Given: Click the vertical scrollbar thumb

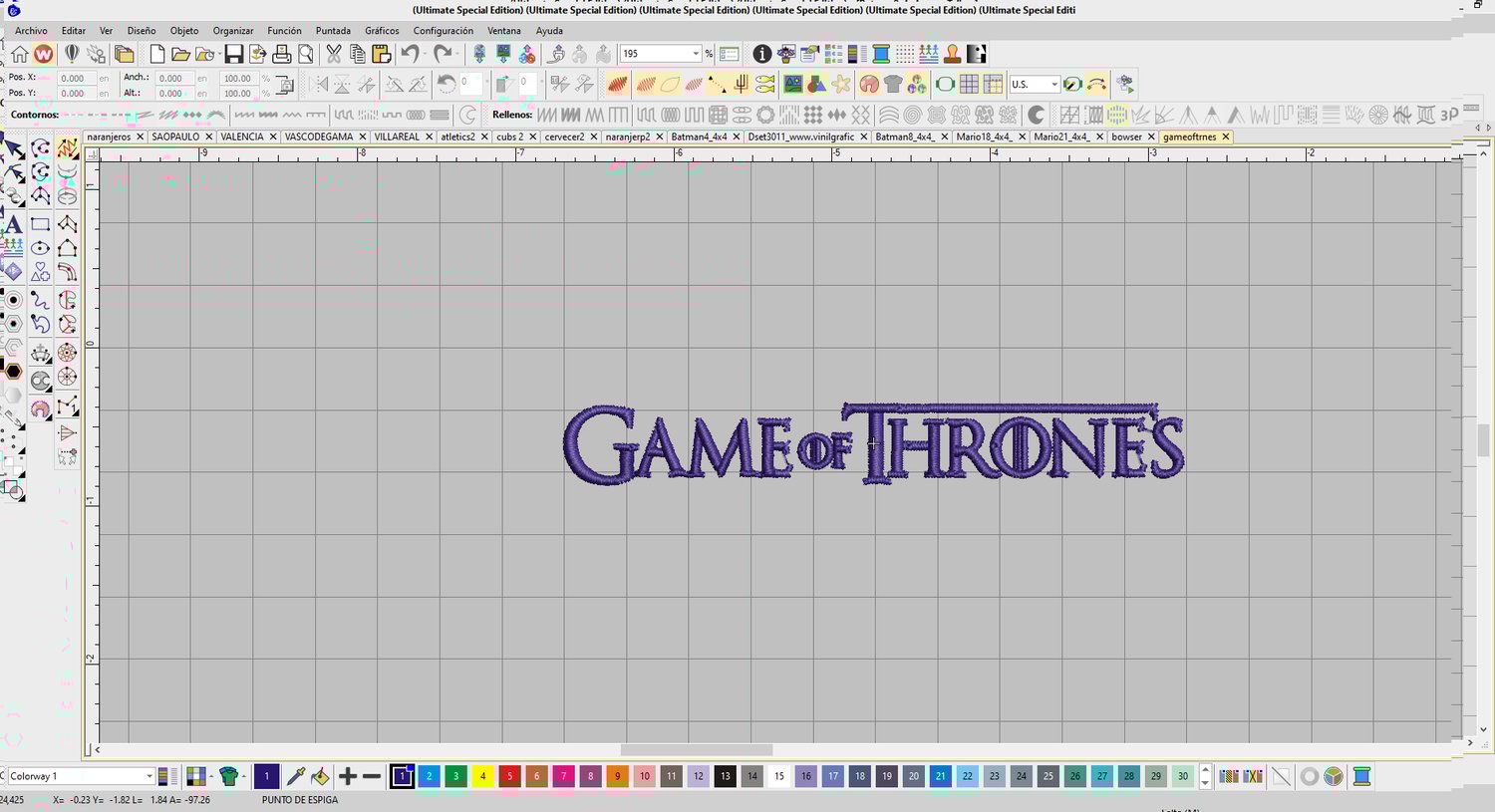Looking at the screenshot, I should 1483,439.
